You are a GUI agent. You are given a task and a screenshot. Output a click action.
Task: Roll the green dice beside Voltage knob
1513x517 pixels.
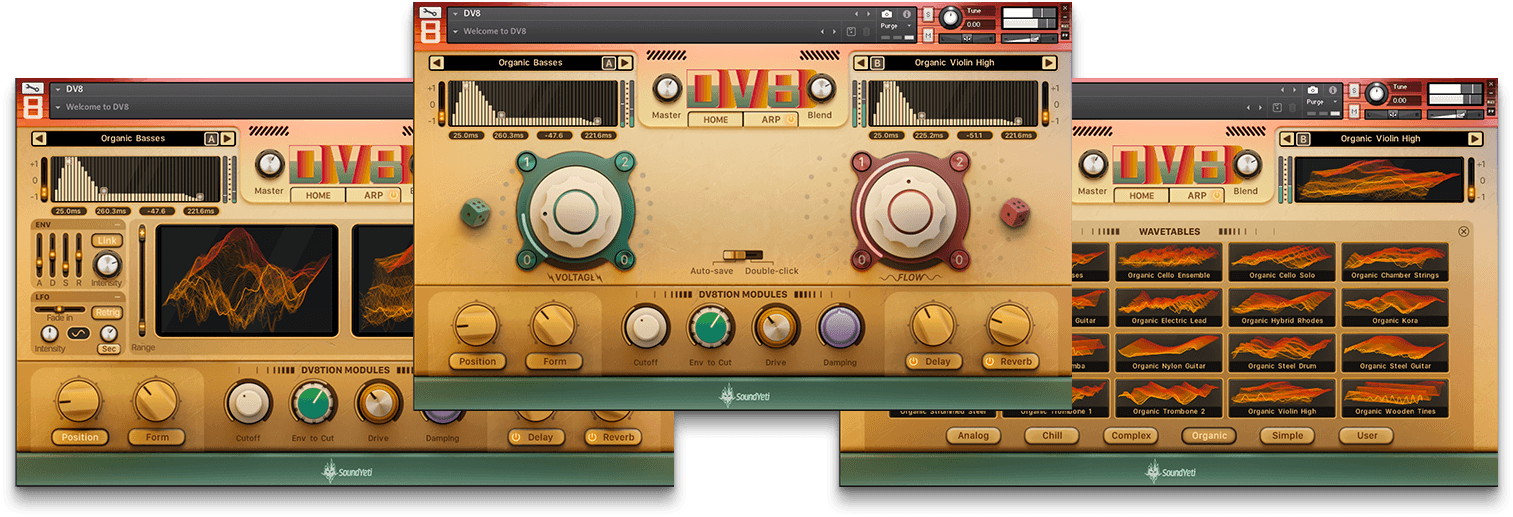pos(475,214)
